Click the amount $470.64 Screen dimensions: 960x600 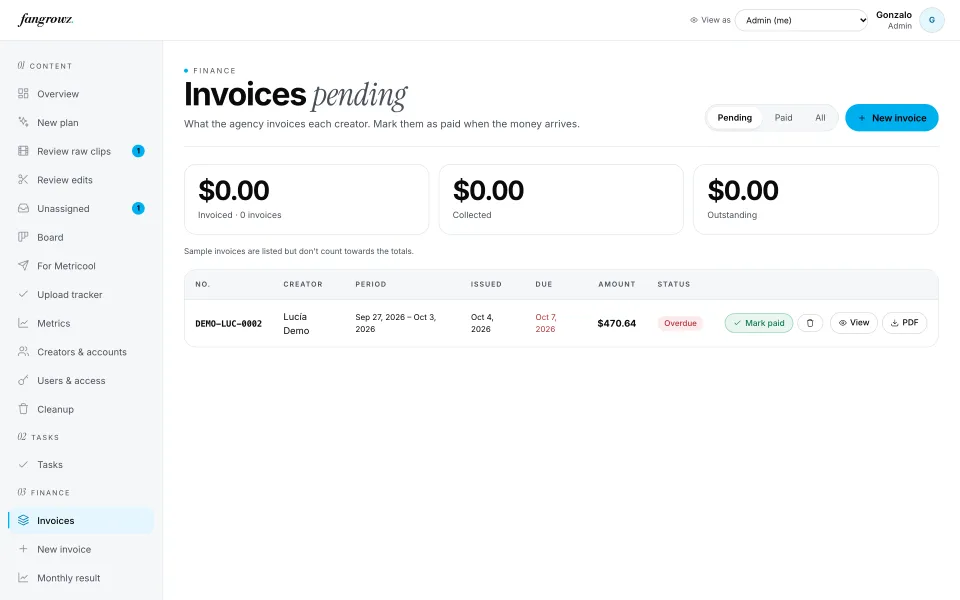(x=617, y=323)
